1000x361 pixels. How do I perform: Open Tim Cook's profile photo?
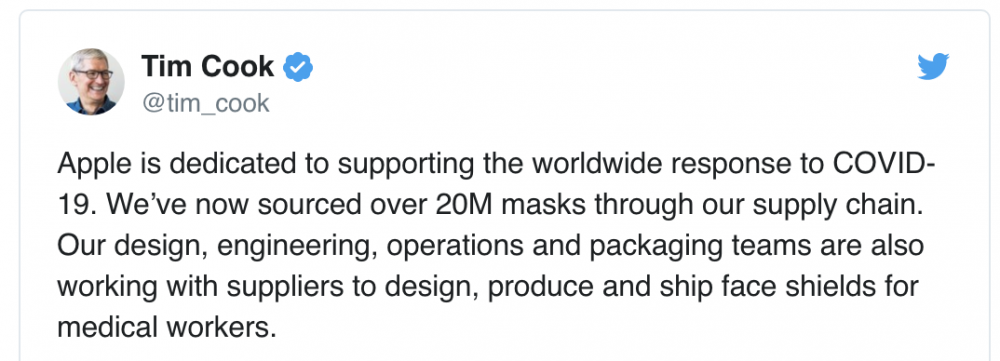[x=91, y=82]
